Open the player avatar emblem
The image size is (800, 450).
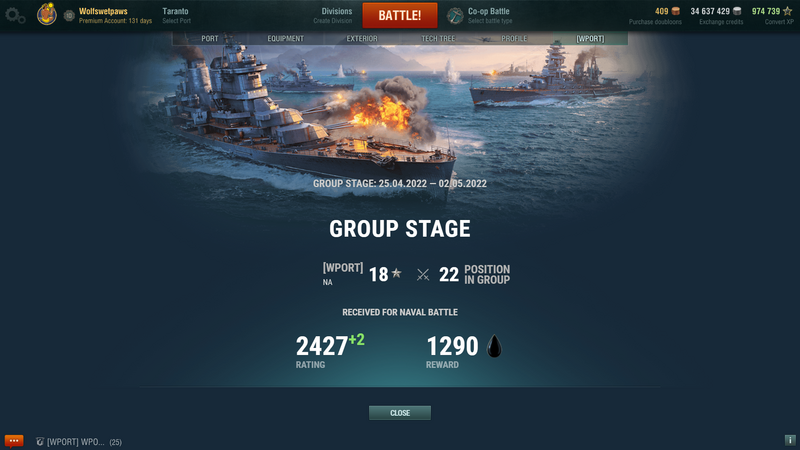coord(47,14)
